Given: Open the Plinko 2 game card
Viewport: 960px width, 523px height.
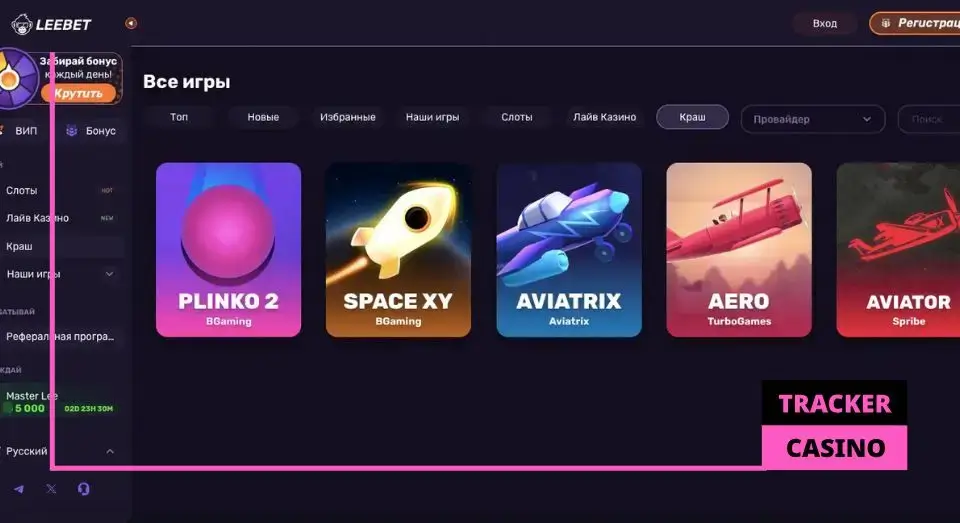Looking at the screenshot, I should pyautogui.click(x=228, y=250).
